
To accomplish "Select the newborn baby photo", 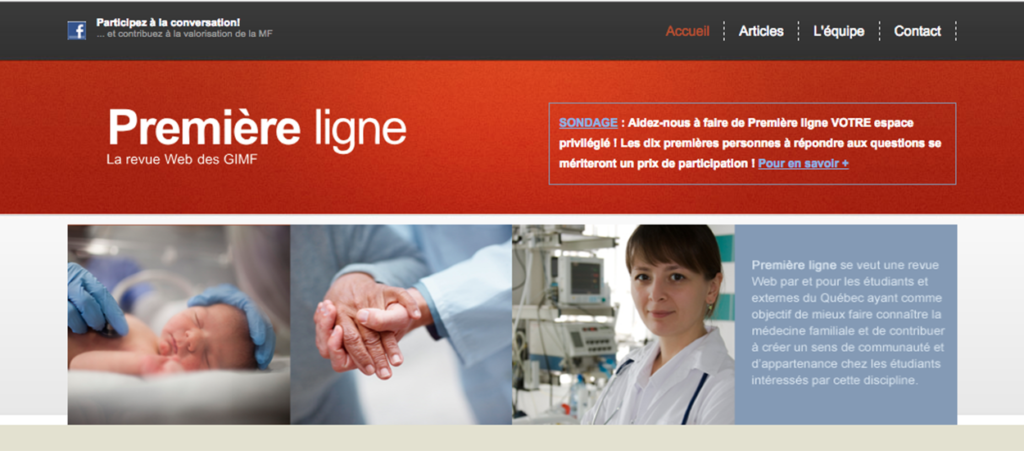I will 179,324.
